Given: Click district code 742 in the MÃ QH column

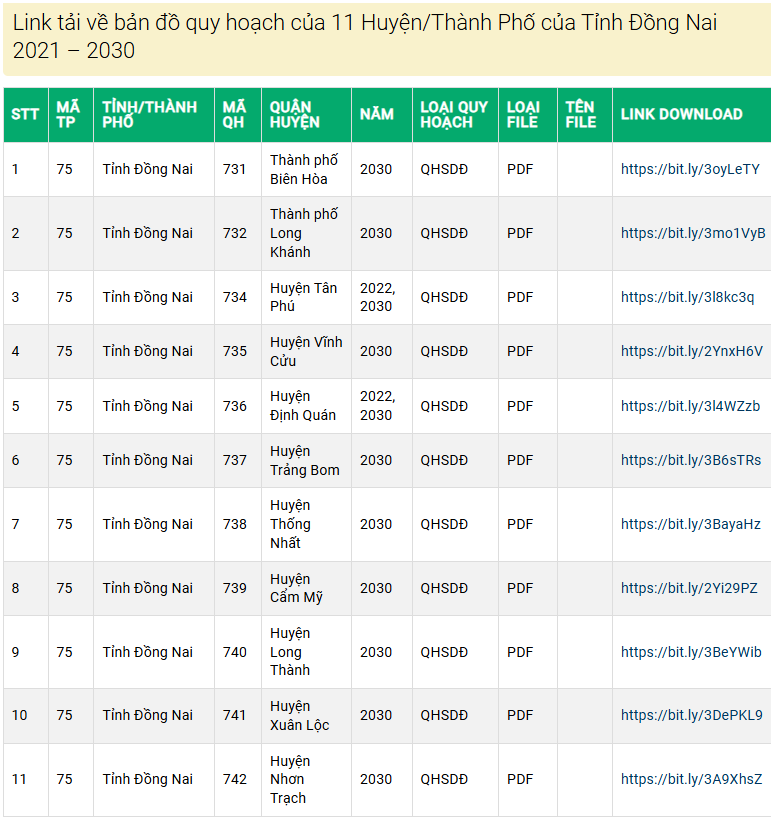Looking at the screenshot, I should [235, 779].
